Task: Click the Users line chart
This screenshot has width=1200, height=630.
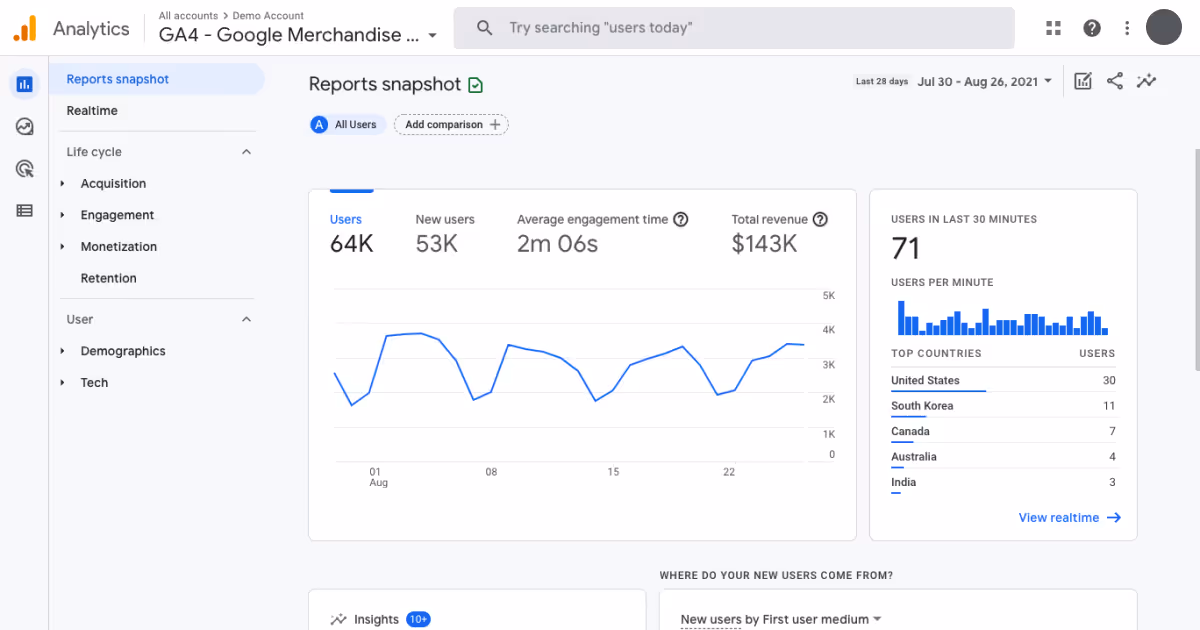Action: (x=569, y=375)
